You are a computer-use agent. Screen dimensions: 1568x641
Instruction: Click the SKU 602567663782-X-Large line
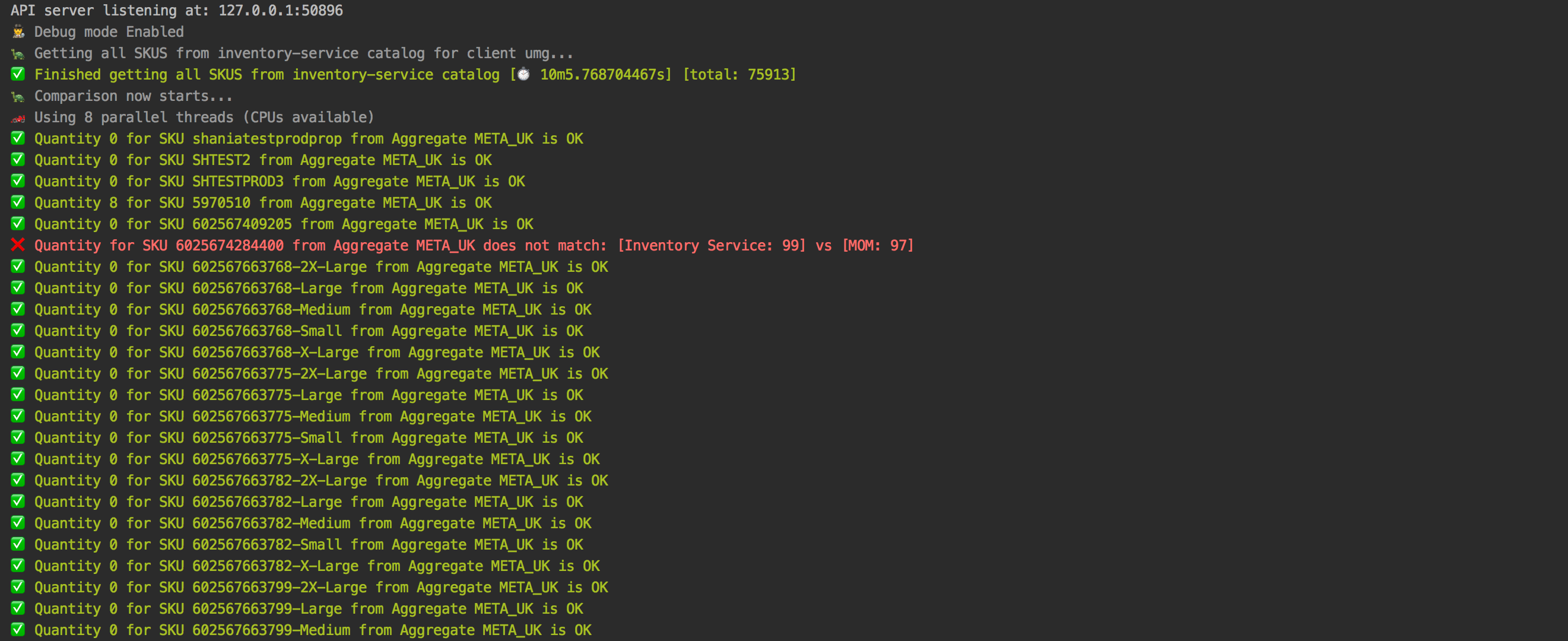(x=317, y=566)
